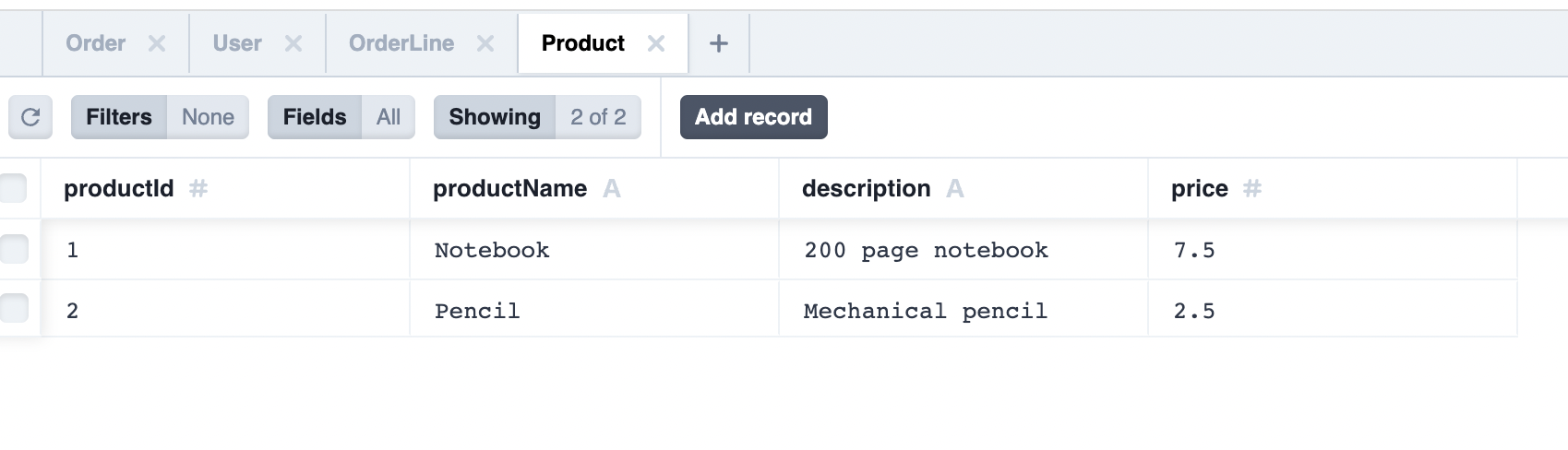The height and width of the screenshot is (450, 1568).
Task: Click the price number type icon
Action: click(x=1252, y=189)
